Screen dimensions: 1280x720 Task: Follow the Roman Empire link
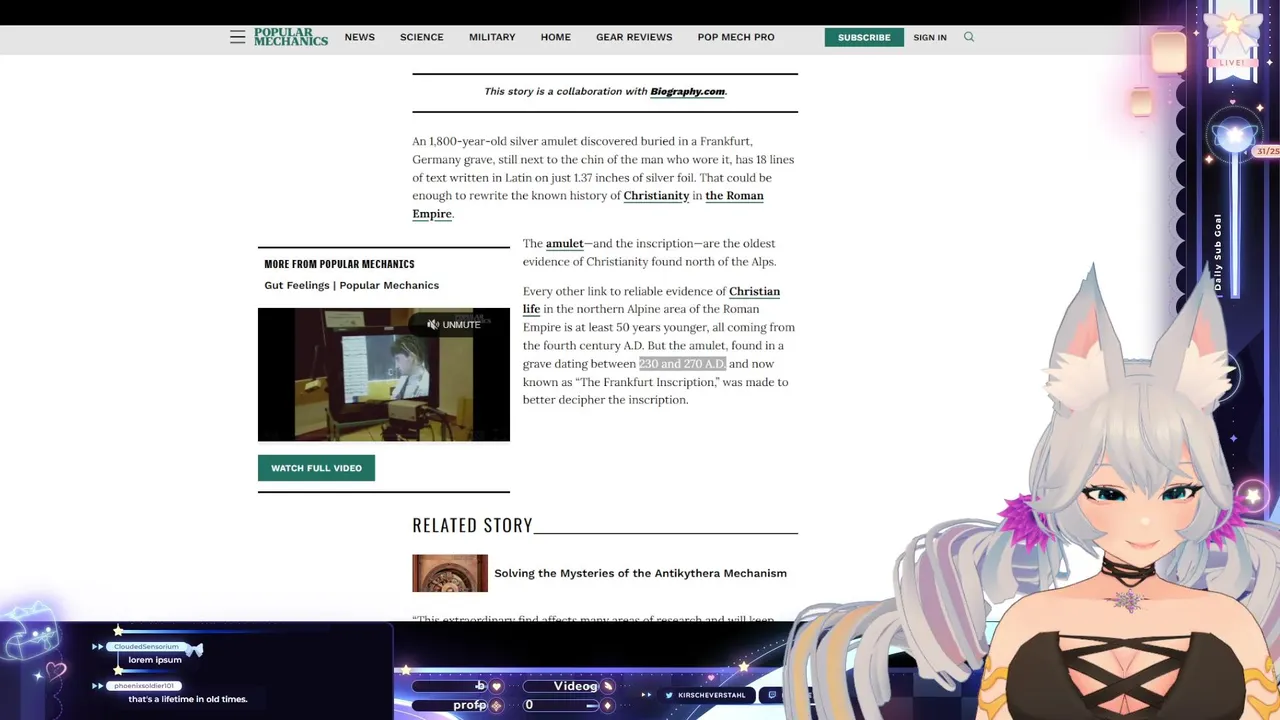click(x=734, y=196)
